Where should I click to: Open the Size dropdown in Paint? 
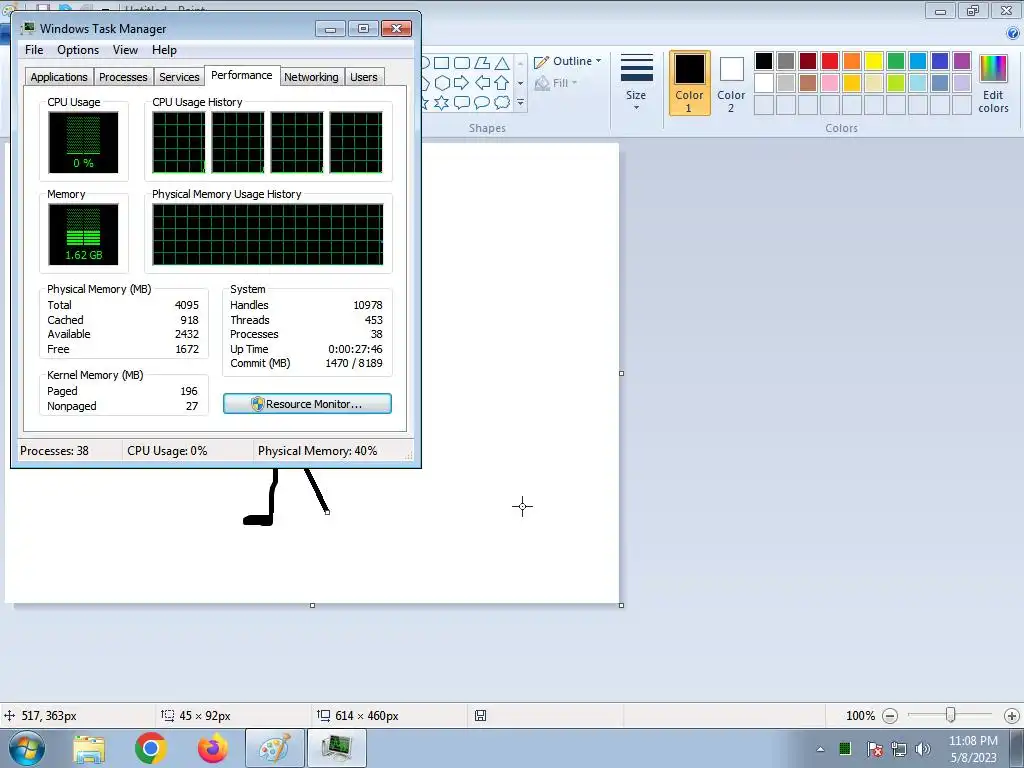[x=636, y=83]
